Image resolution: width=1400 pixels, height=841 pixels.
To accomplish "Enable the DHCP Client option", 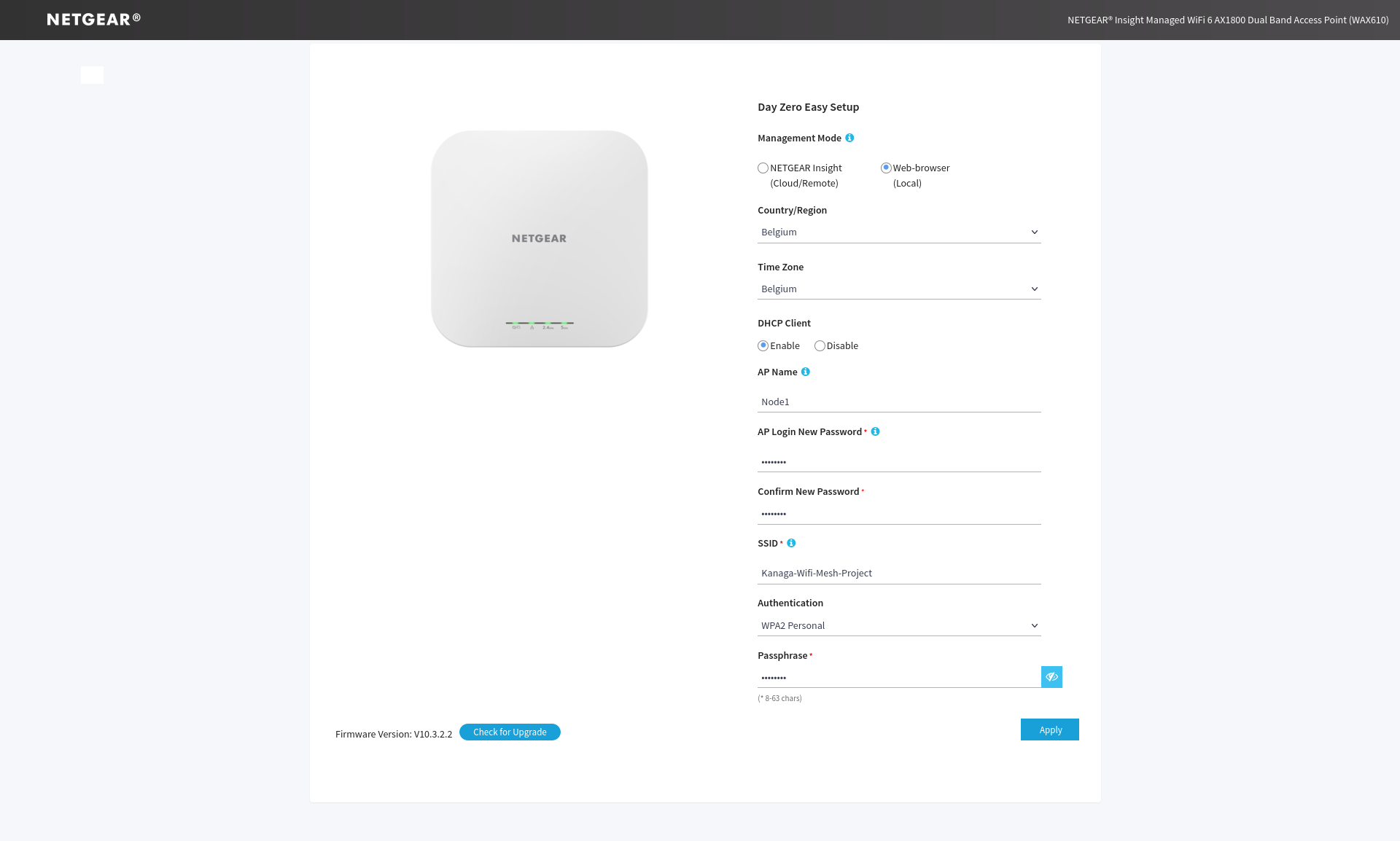I will pyautogui.click(x=763, y=345).
